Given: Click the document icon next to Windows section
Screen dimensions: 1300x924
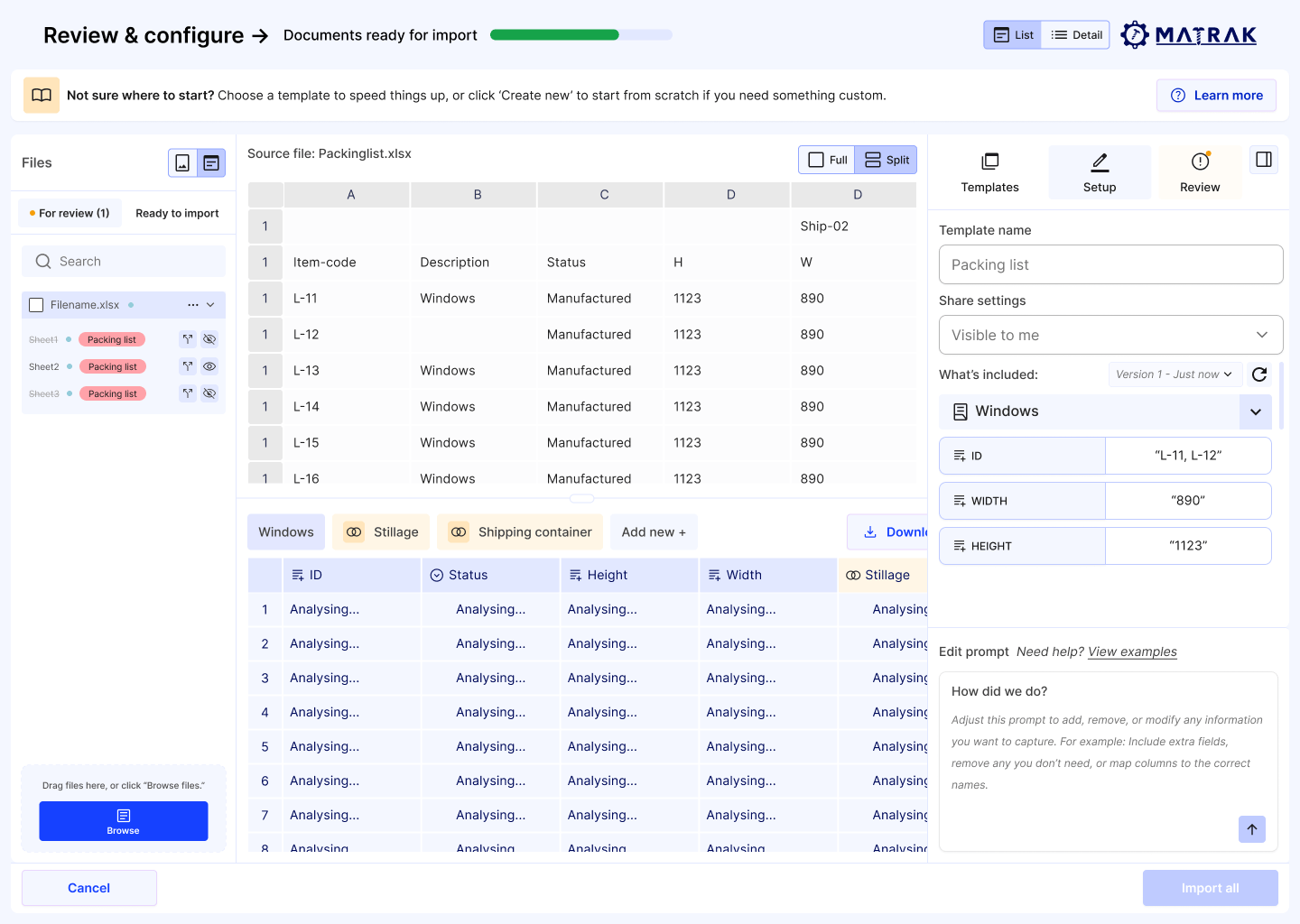Looking at the screenshot, I should pos(960,411).
